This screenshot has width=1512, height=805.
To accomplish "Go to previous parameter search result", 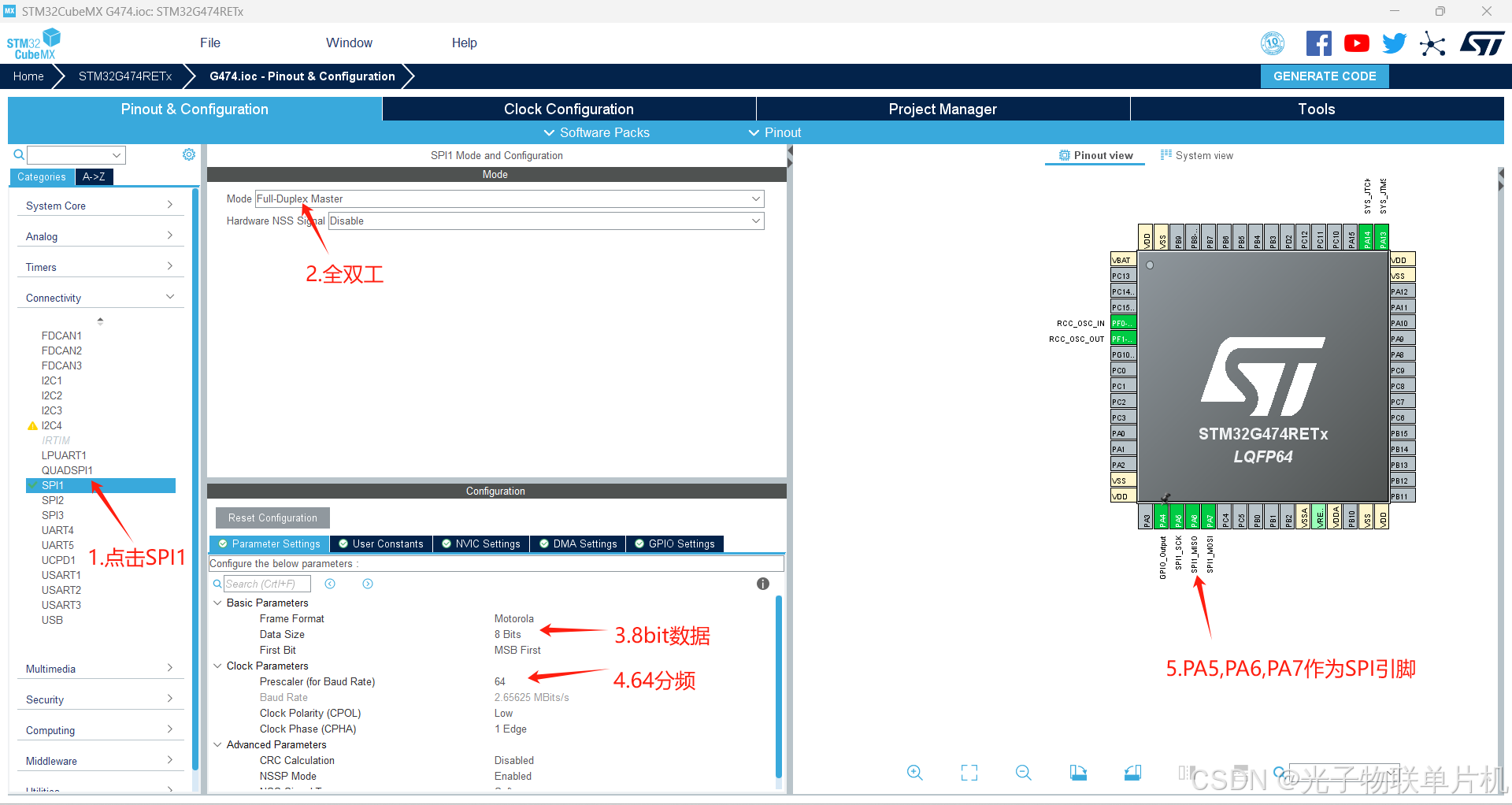I will click(330, 584).
